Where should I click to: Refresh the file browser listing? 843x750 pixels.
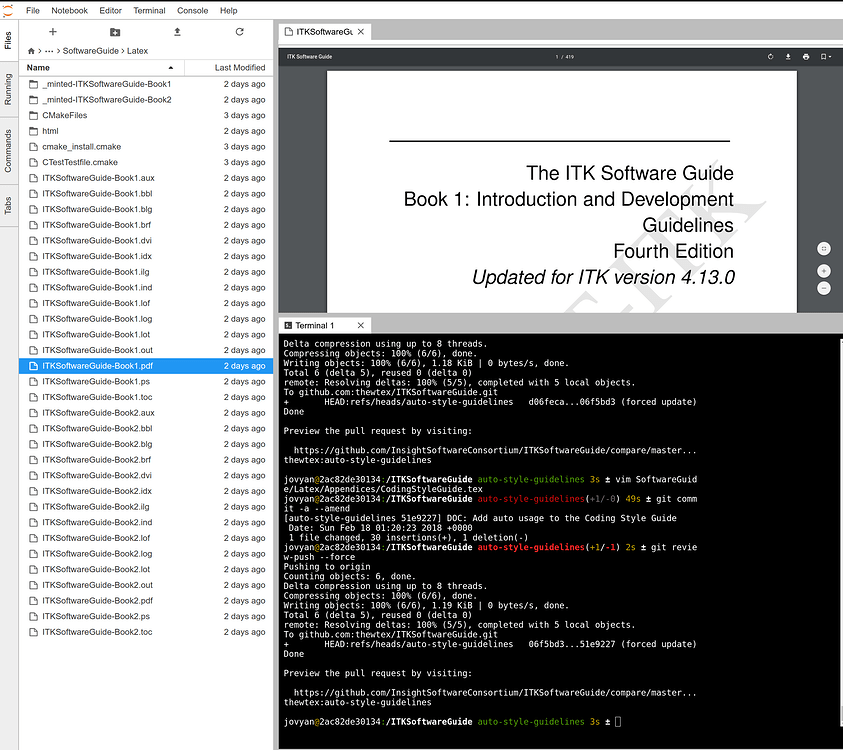[x=239, y=33]
